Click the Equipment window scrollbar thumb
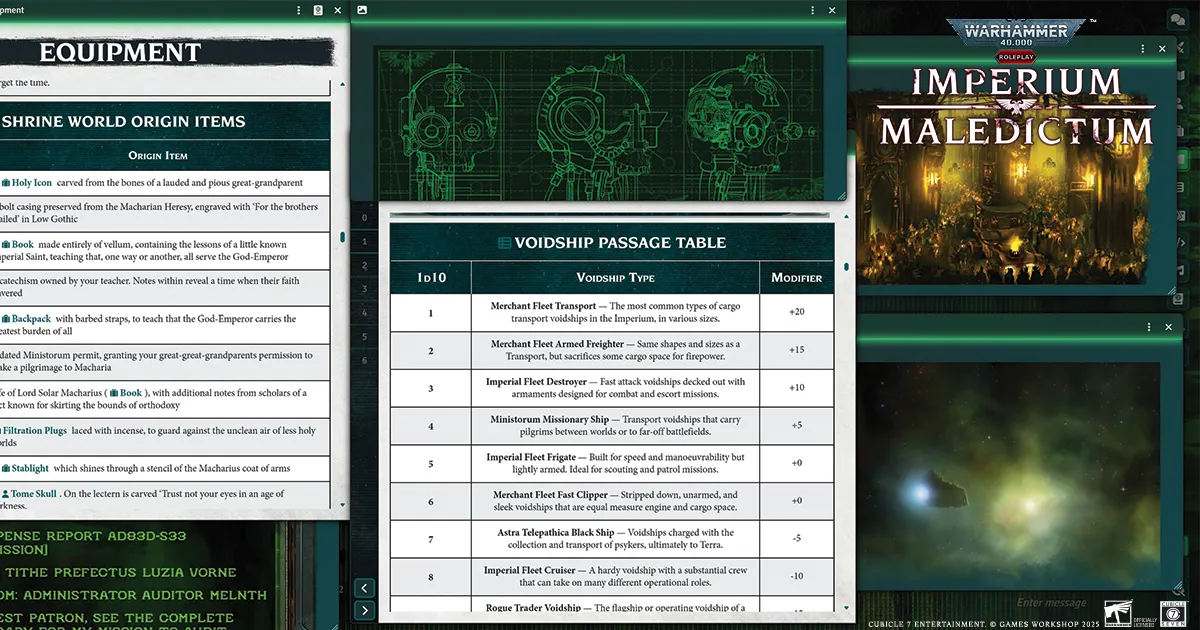The height and width of the screenshot is (630, 1200). coord(343,238)
